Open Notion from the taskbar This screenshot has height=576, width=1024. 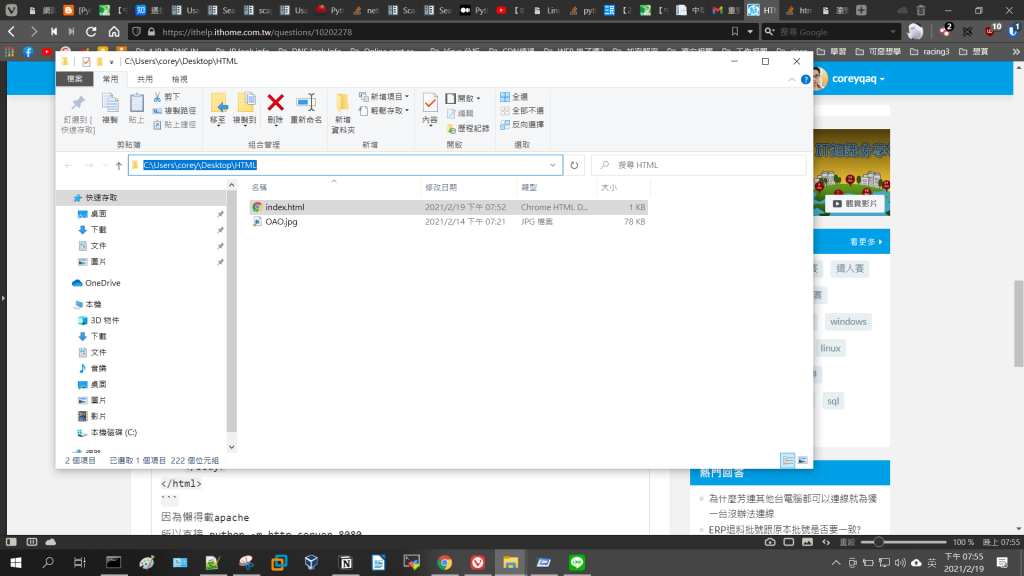[x=345, y=562]
